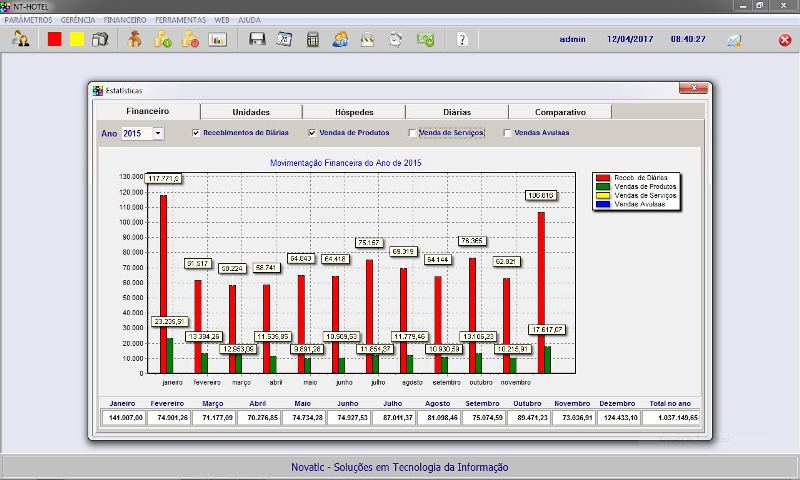Image resolution: width=800 pixels, height=480 pixels.
Task: Enable Vendas Avulsas checkbox
Action: (x=507, y=133)
